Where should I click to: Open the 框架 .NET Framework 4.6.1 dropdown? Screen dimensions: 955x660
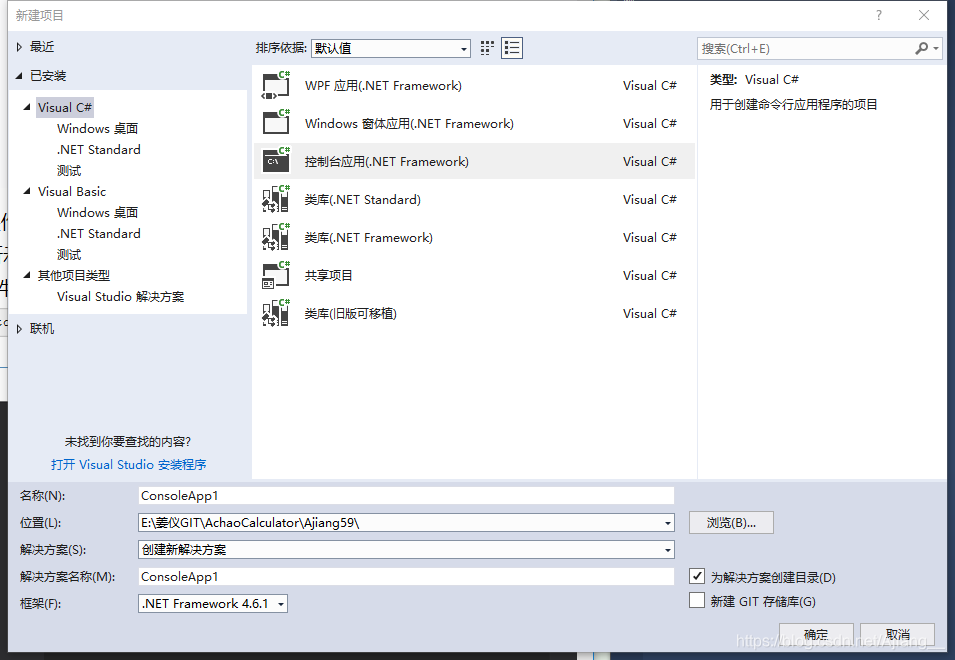[x=213, y=603]
